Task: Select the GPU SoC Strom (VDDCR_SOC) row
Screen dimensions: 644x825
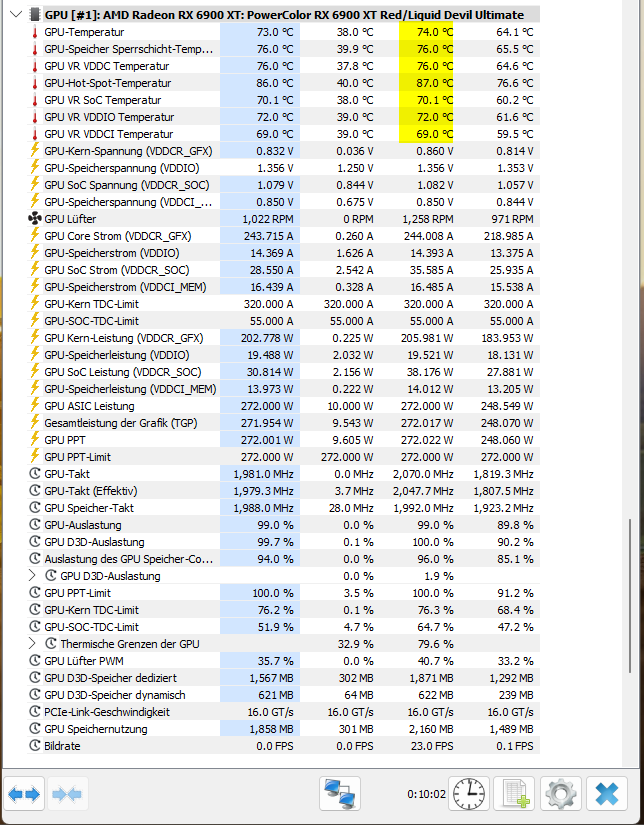Action: (283, 270)
